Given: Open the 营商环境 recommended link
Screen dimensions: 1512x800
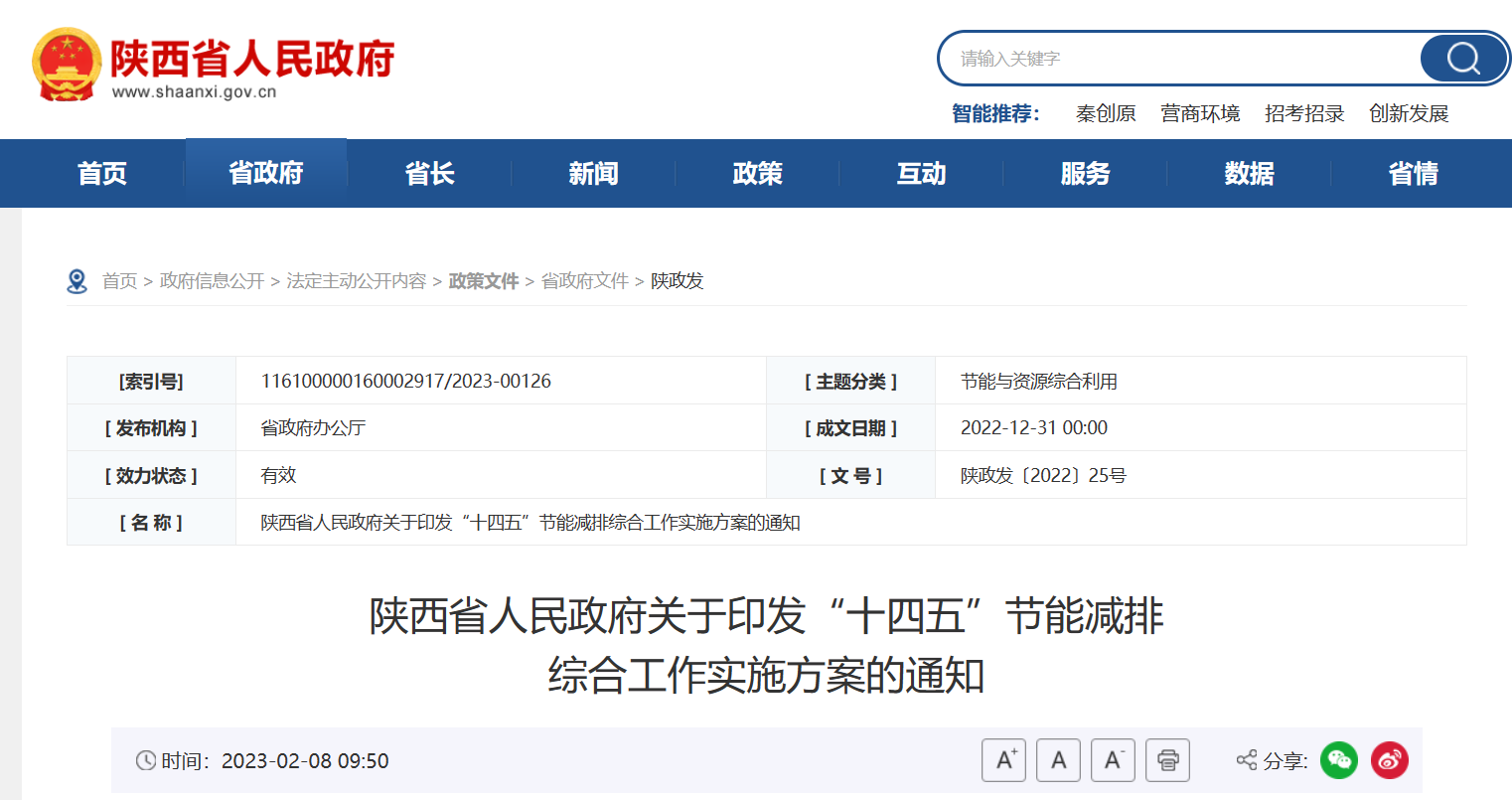Looking at the screenshot, I should click(x=1200, y=114).
